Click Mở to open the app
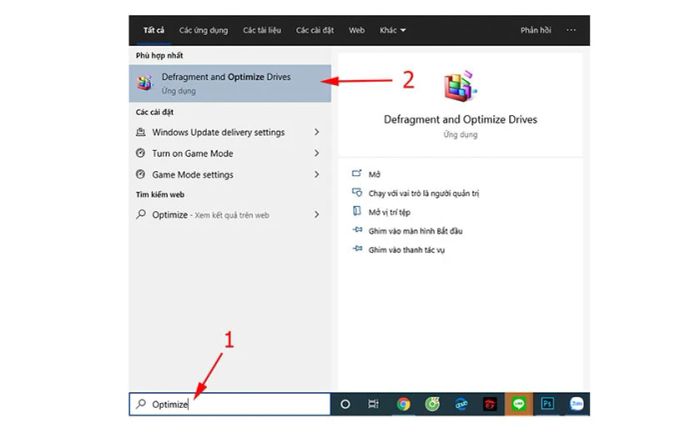700x433 pixels. [x=374, y=175]
